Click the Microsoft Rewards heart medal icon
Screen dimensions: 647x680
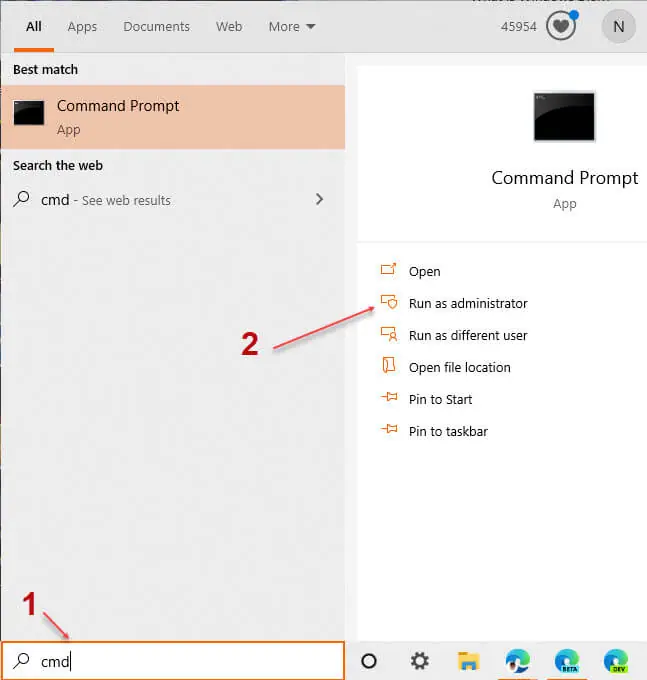pyautogui.click(x=561, y=26)
